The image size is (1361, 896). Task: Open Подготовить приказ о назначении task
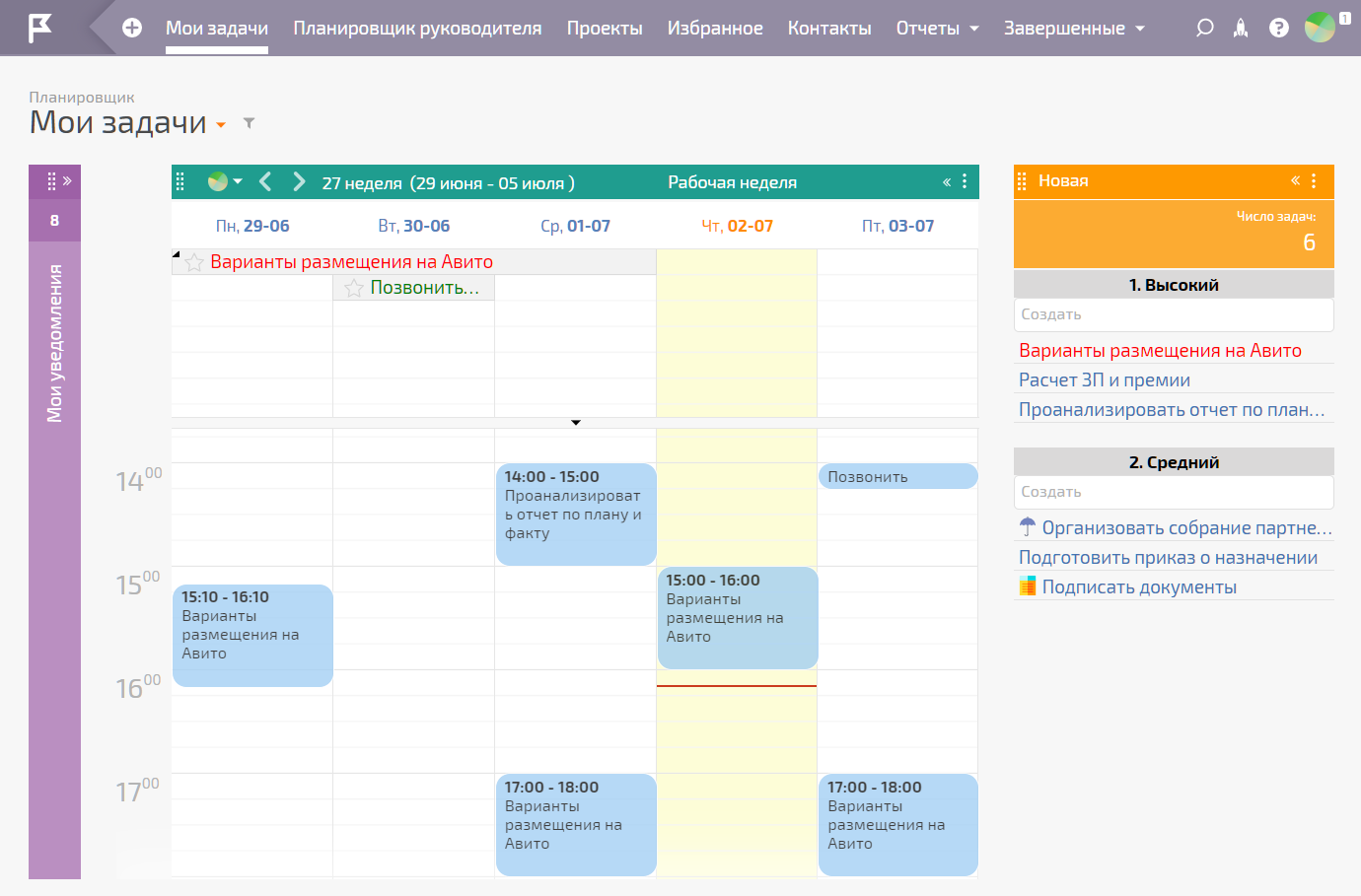[1168, 557]
